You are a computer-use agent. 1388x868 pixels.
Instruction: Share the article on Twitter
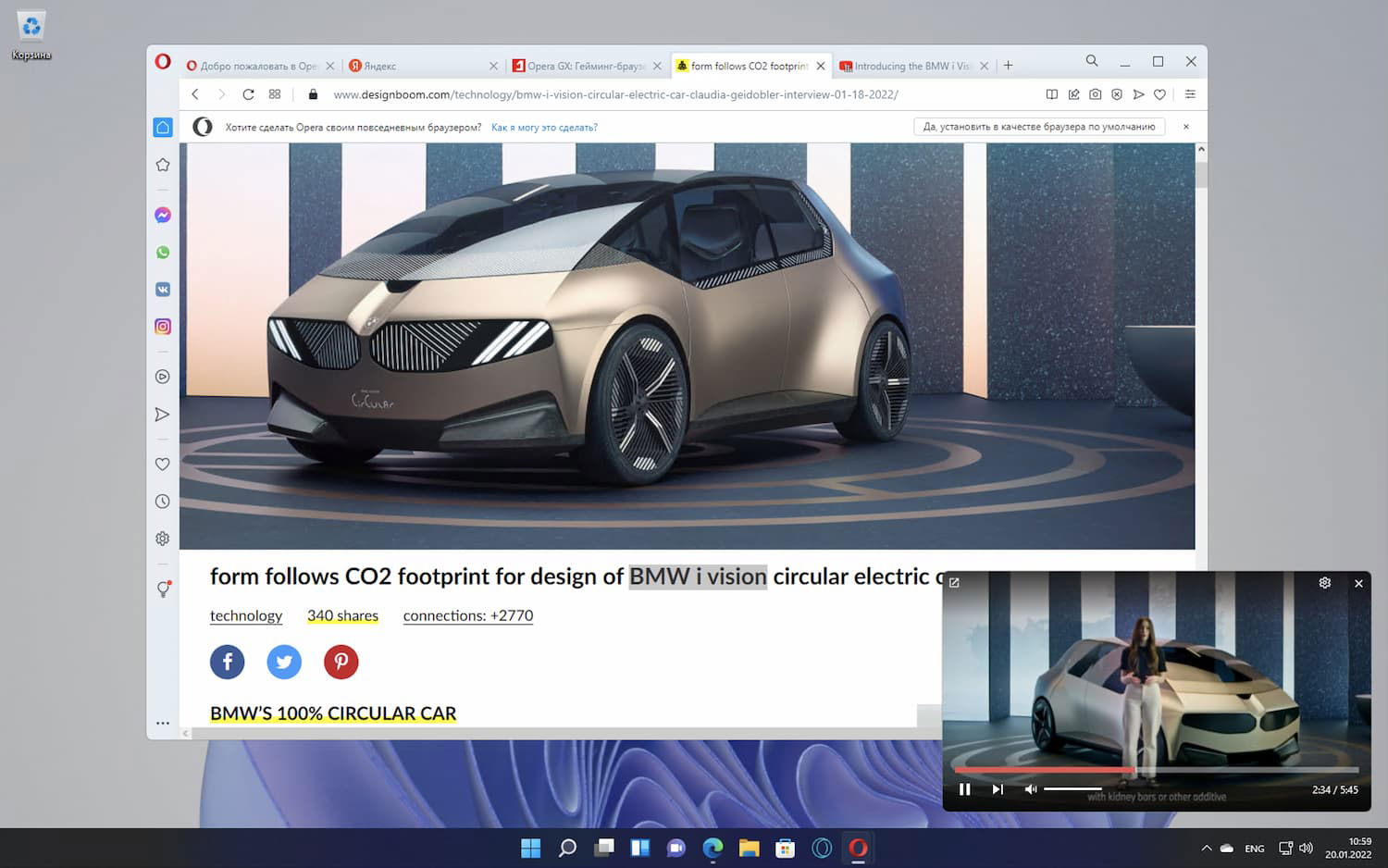click(x=284, y=662)
